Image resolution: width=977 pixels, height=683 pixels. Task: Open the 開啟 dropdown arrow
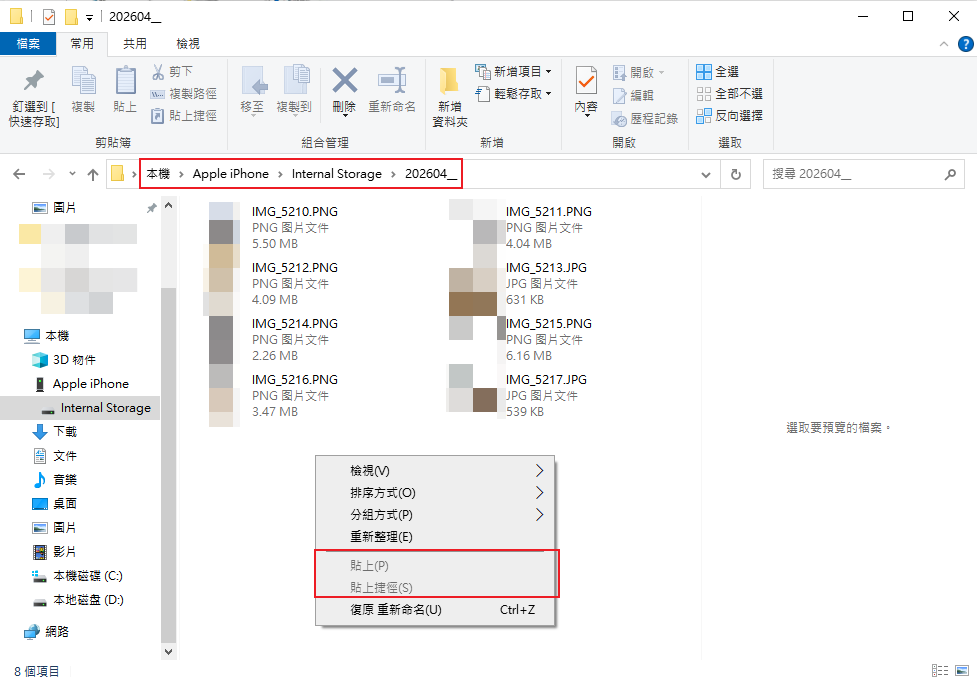coord(662,72)
